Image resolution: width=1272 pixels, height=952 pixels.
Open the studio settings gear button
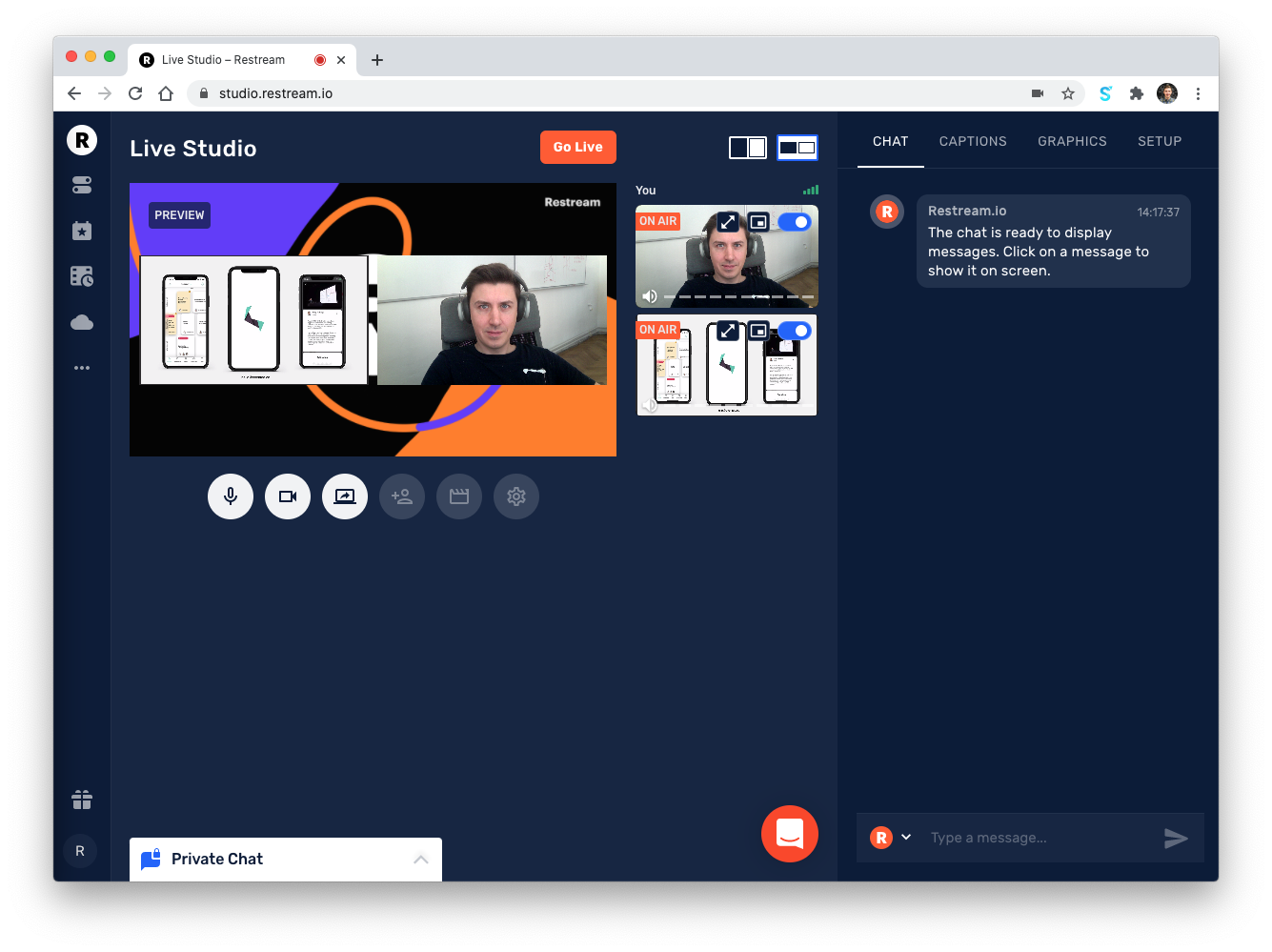(x=516, y=496)
